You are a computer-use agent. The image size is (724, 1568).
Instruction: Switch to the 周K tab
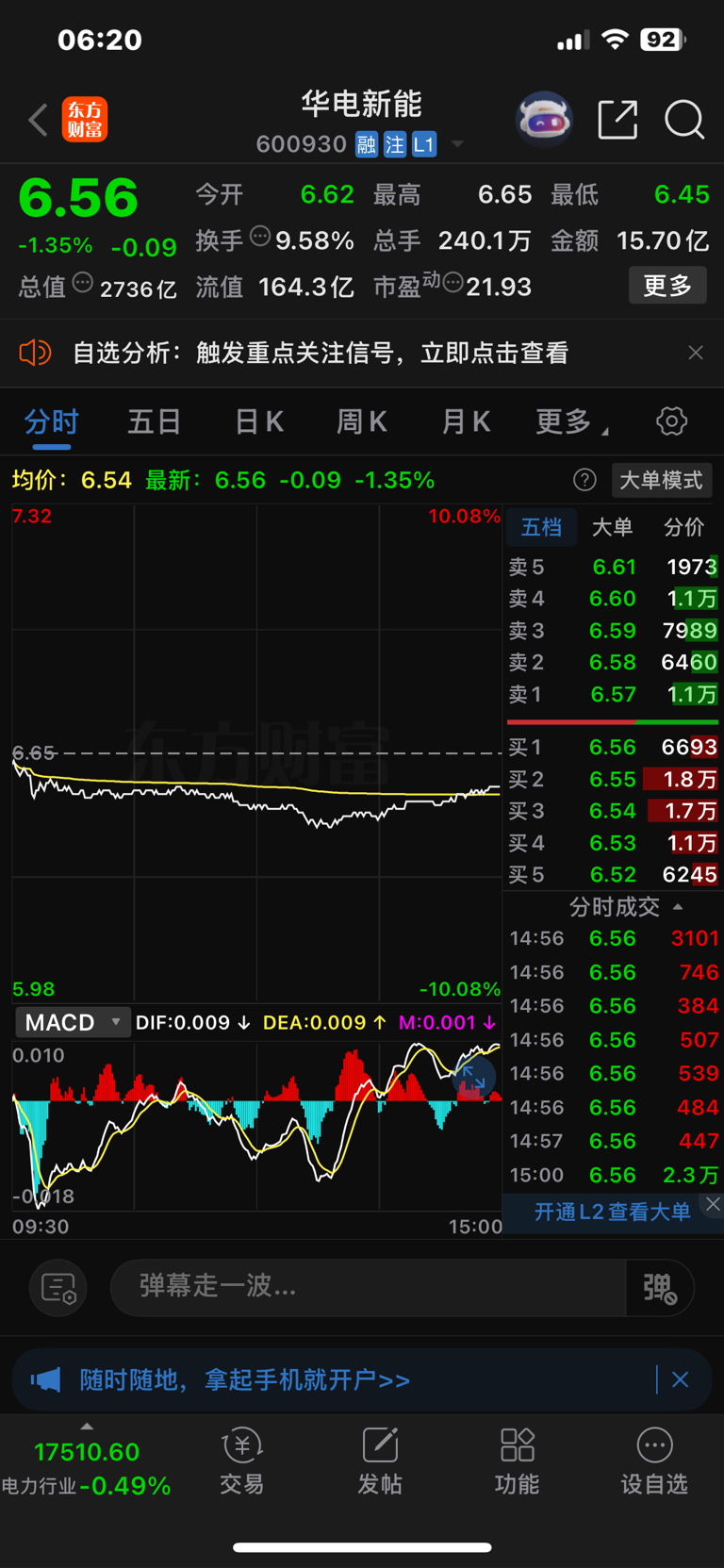coord(362,421)
